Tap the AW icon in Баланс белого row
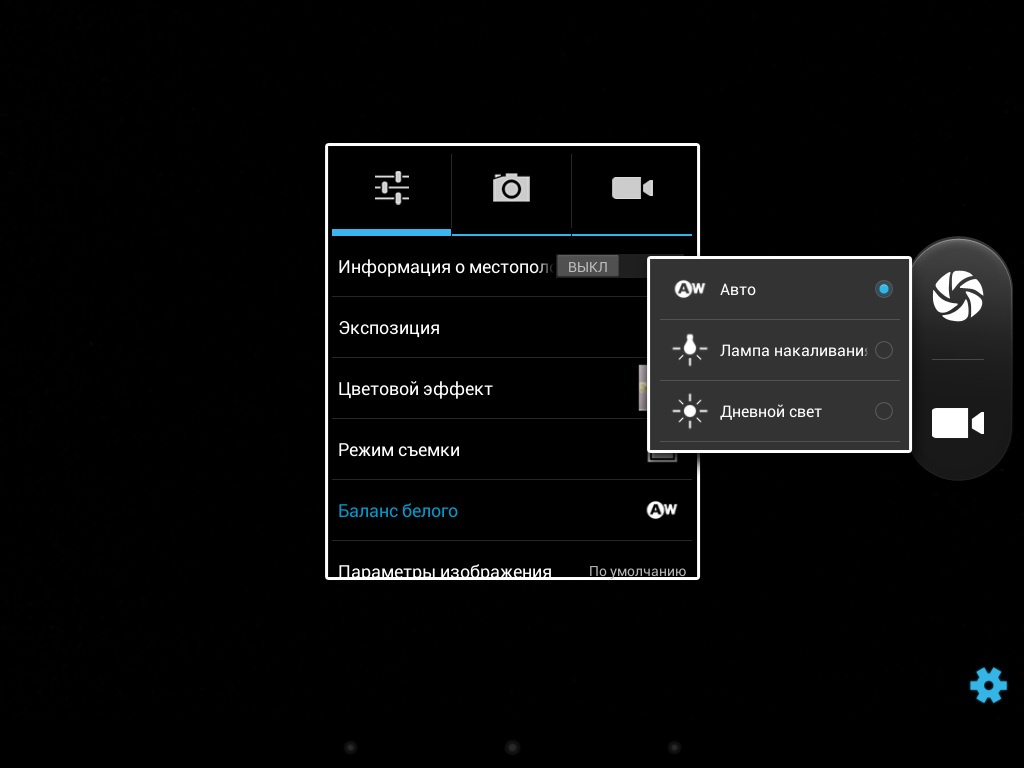This screenshot has height=768, width=1024. click(x=661, y=510)
